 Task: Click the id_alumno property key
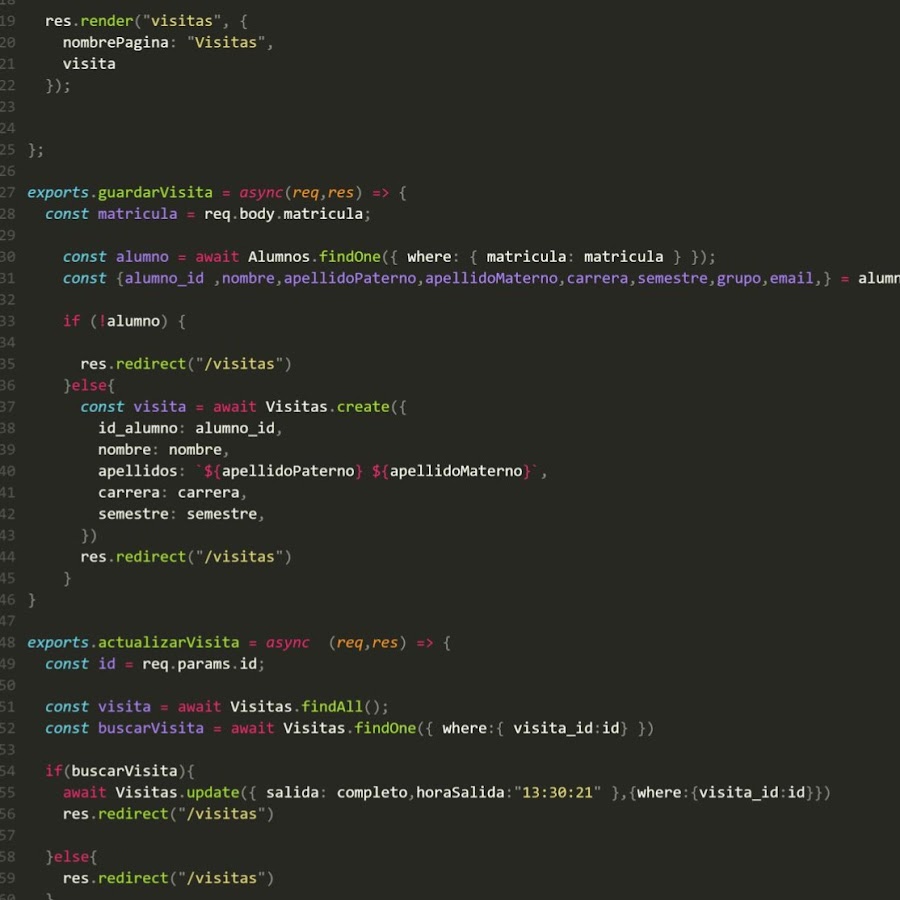pos(138,428)
